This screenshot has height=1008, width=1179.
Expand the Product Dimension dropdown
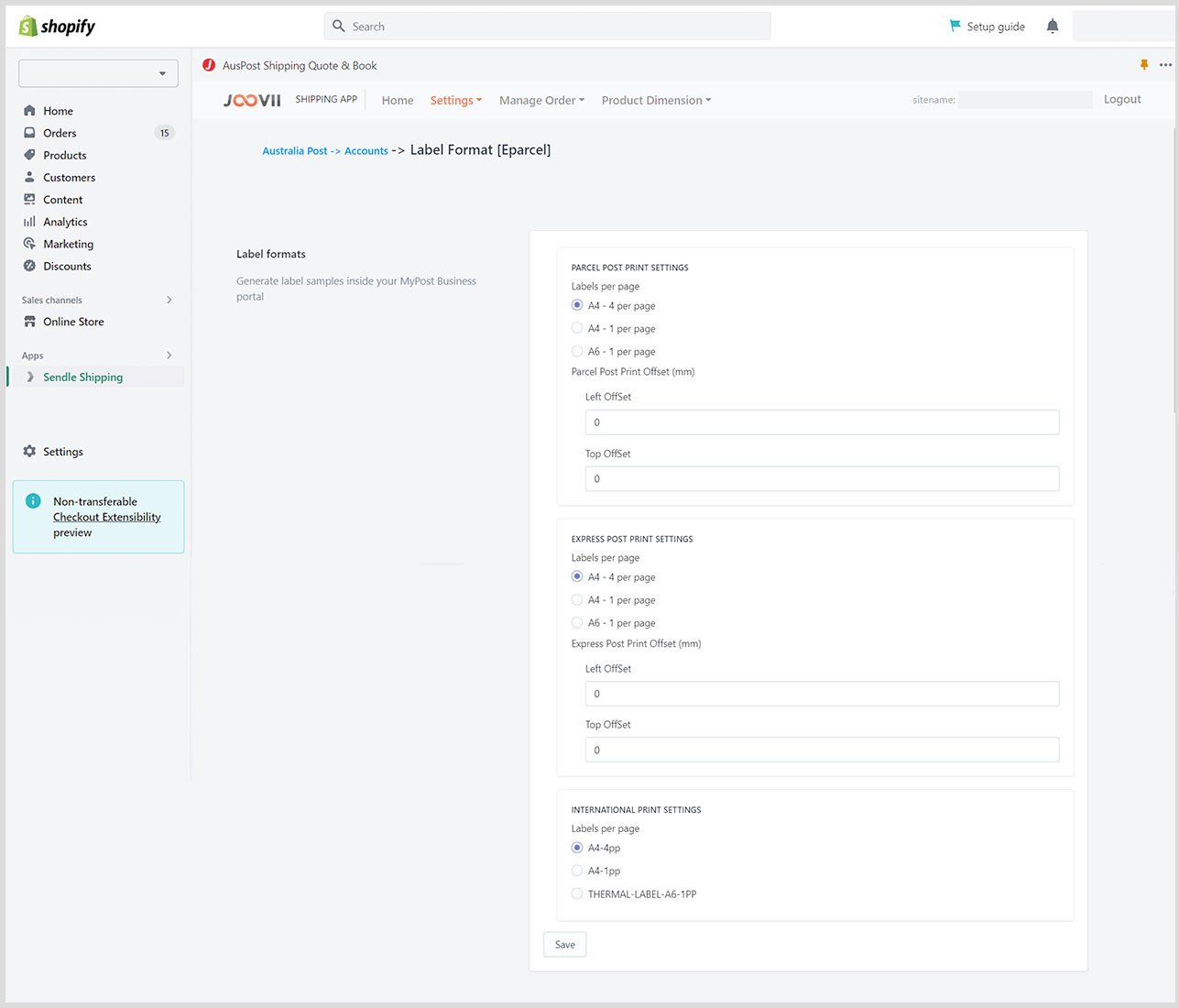656,101
